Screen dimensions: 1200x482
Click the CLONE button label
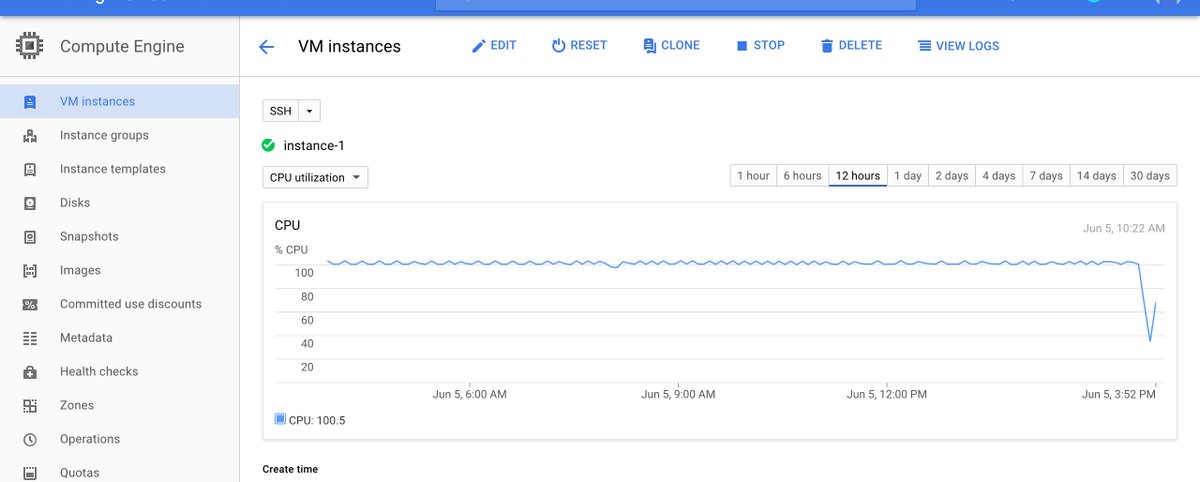681,46
